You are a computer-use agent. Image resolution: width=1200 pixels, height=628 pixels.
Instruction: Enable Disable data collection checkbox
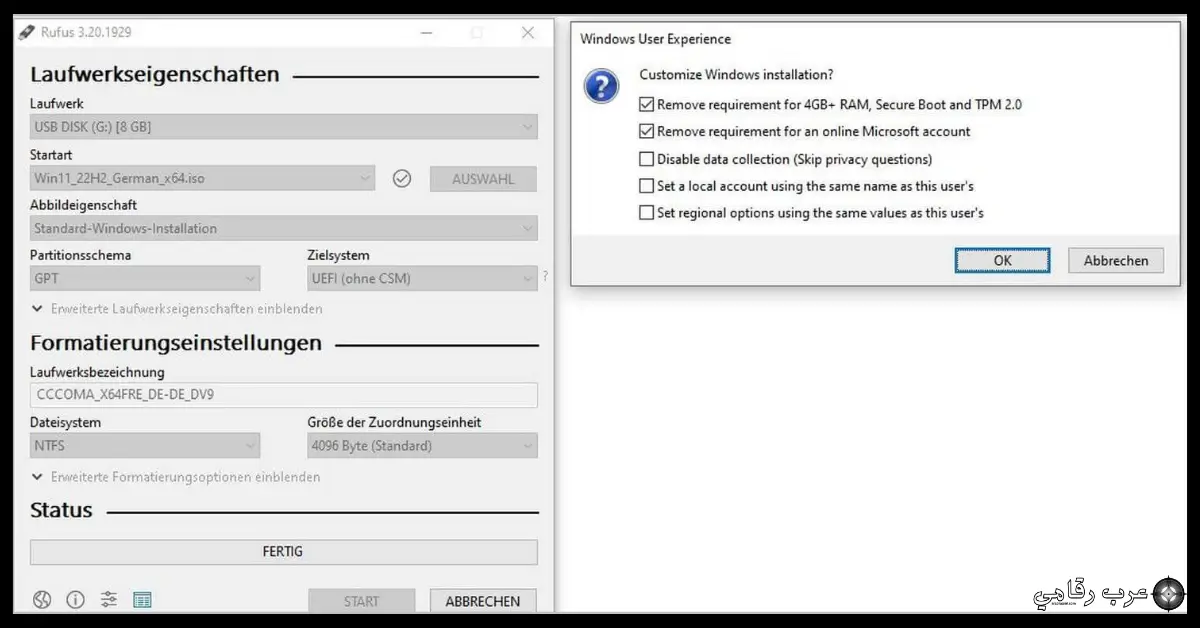point(647,159)
